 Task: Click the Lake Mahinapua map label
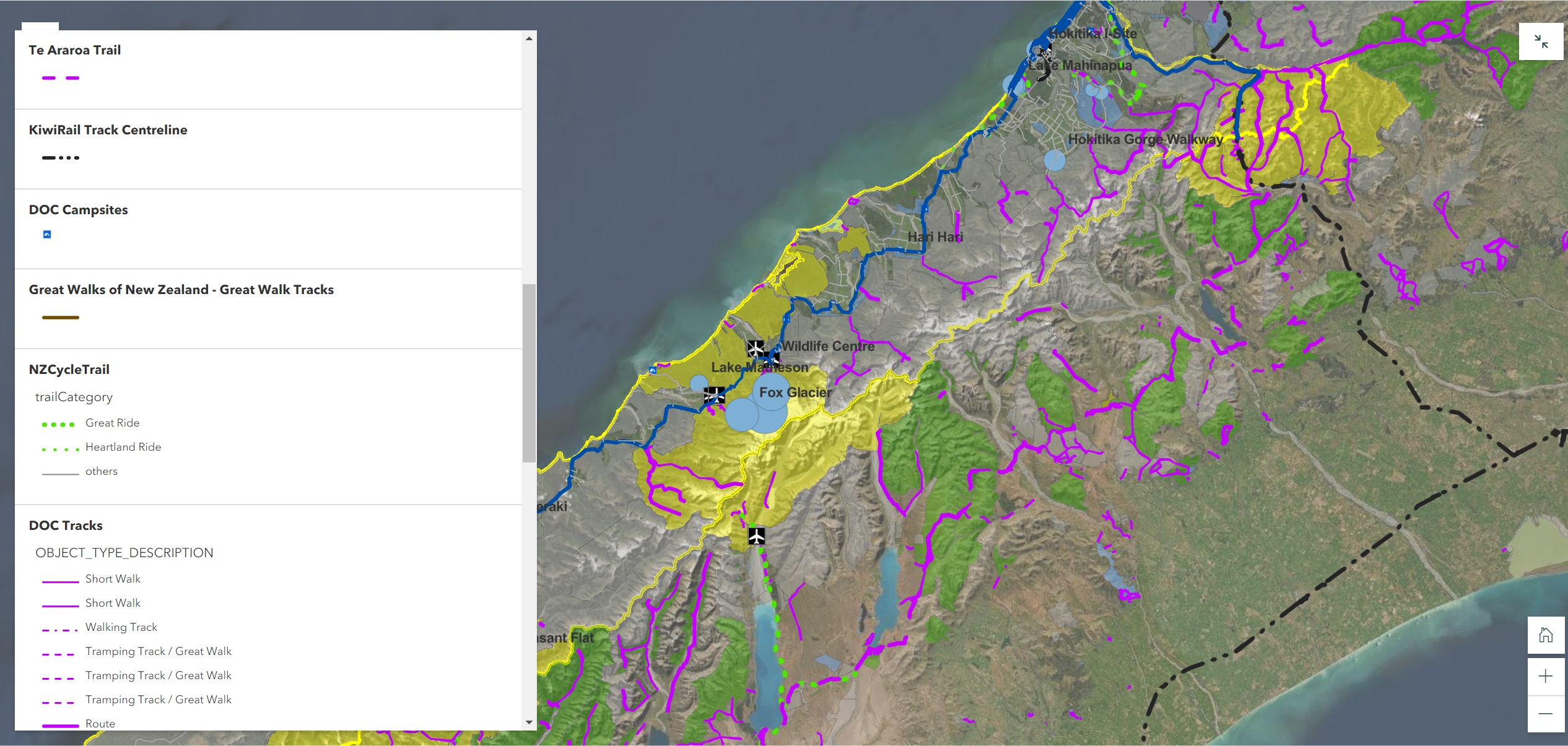1079,65
